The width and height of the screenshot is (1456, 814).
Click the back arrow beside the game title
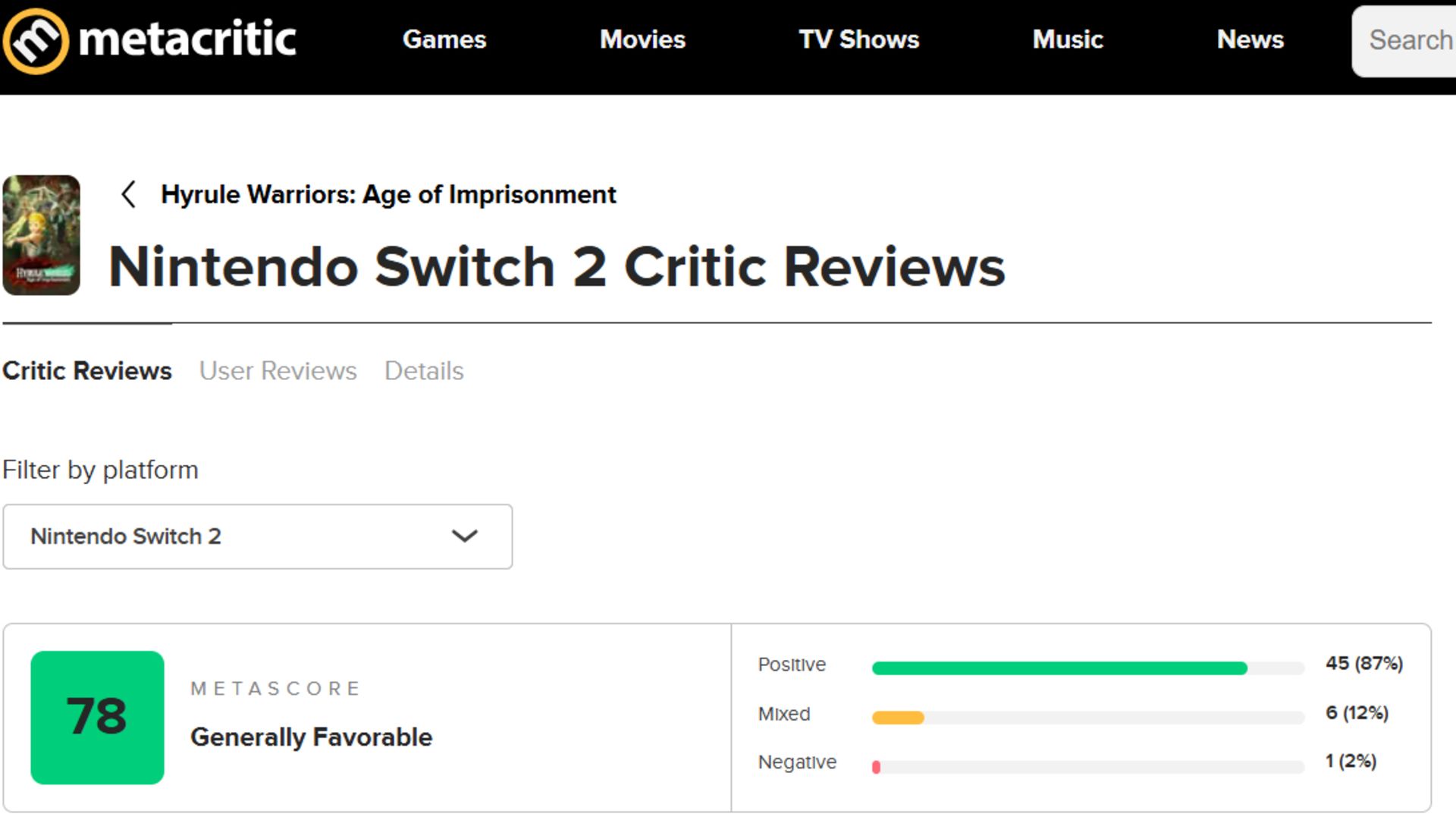click(129, 195)
